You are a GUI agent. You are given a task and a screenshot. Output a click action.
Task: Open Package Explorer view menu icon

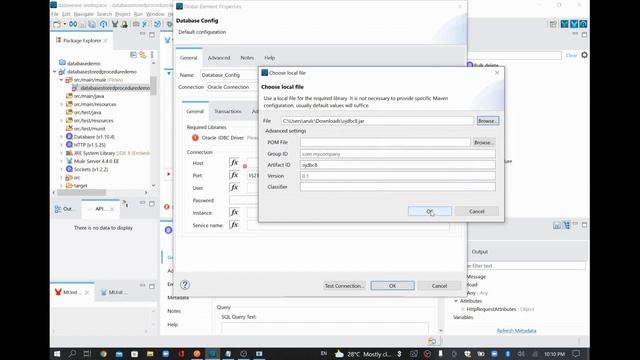152,55
